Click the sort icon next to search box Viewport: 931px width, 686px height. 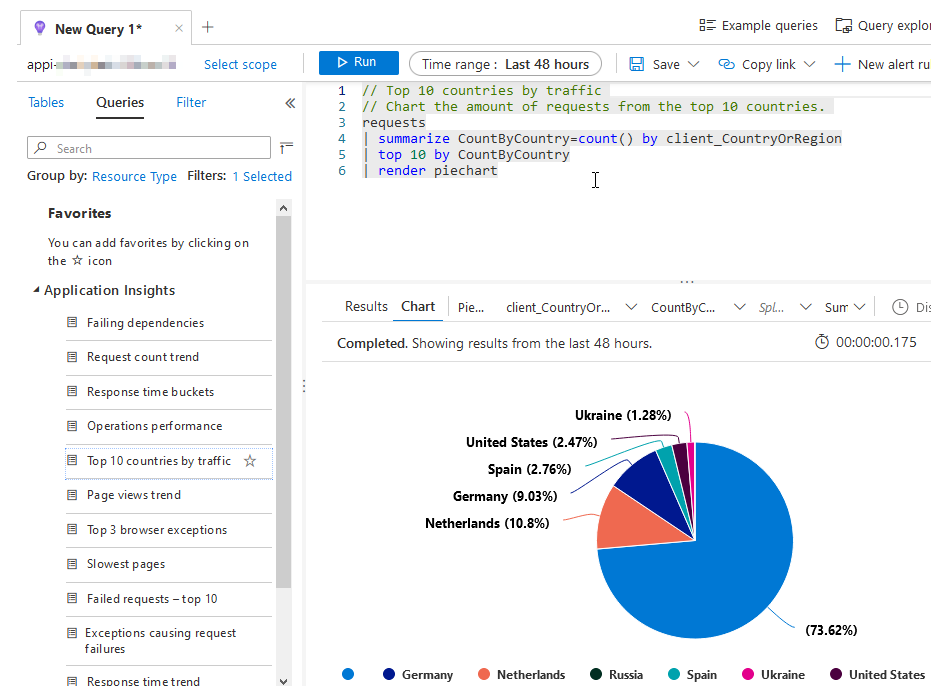pyautogui.click(x=287, y=148)
